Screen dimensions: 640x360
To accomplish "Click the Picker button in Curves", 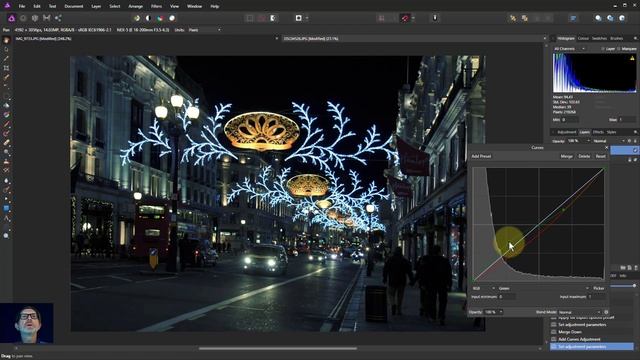I will pyautogui.click(x=599, y=289).
